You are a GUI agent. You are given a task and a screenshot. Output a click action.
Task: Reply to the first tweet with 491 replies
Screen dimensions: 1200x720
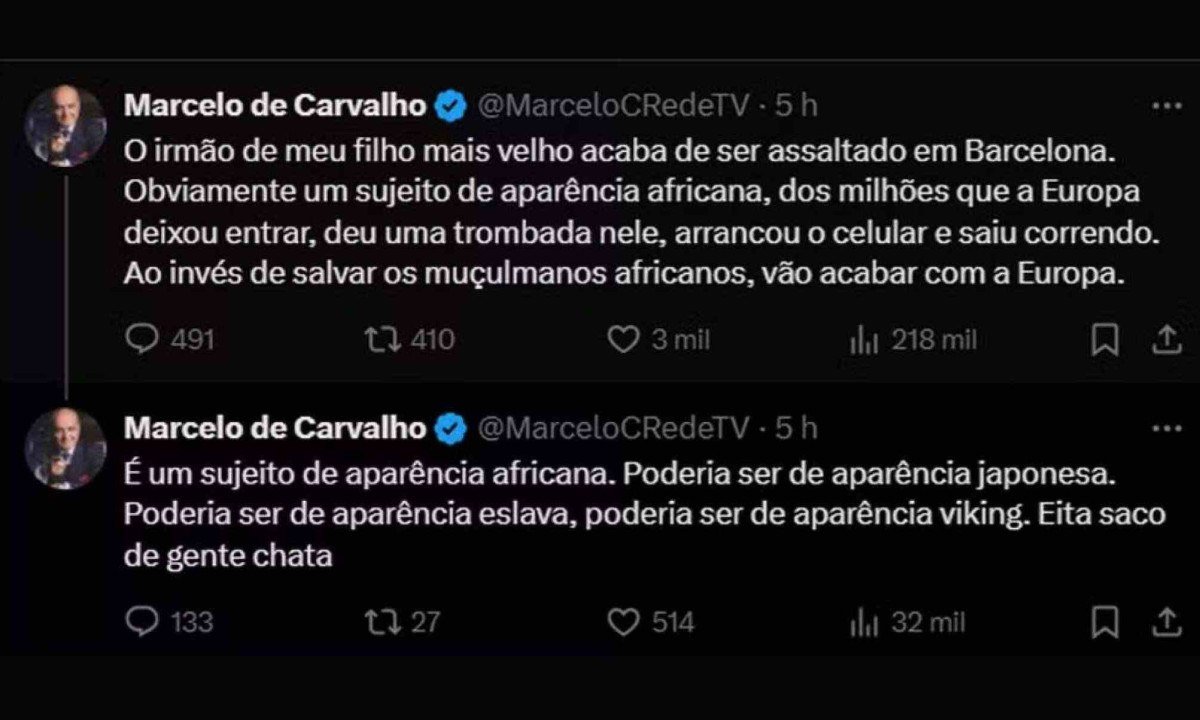click(144, 340)
